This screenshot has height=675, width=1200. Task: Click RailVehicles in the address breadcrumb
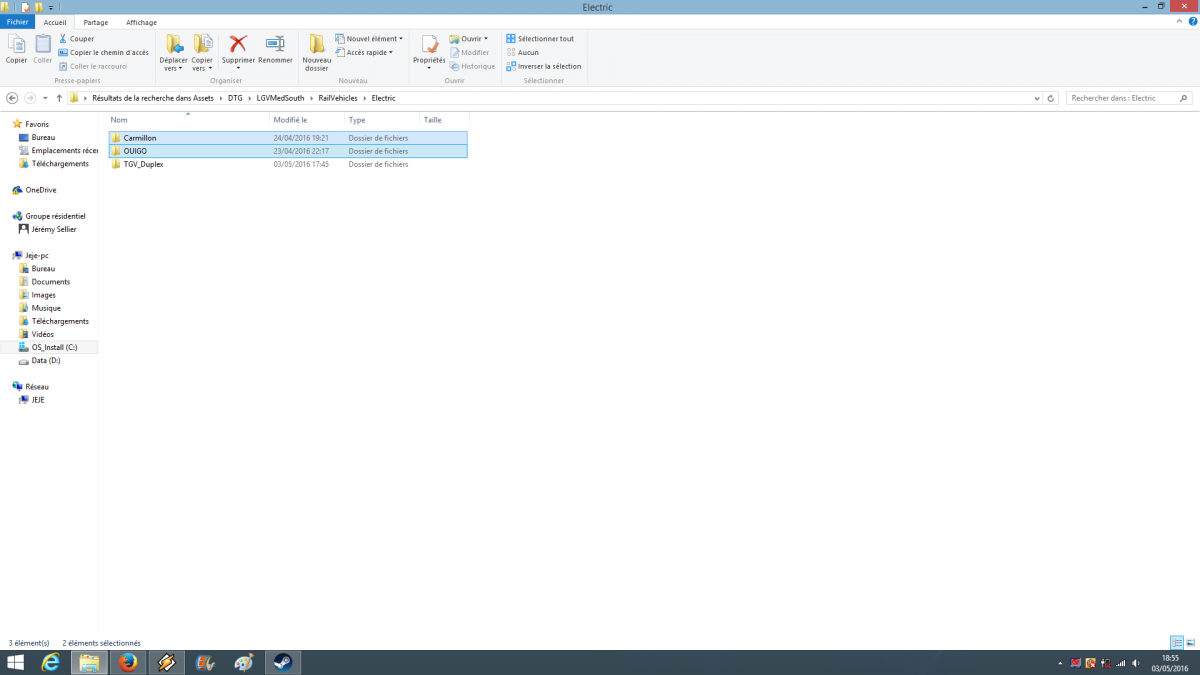(x=338, y=98)
